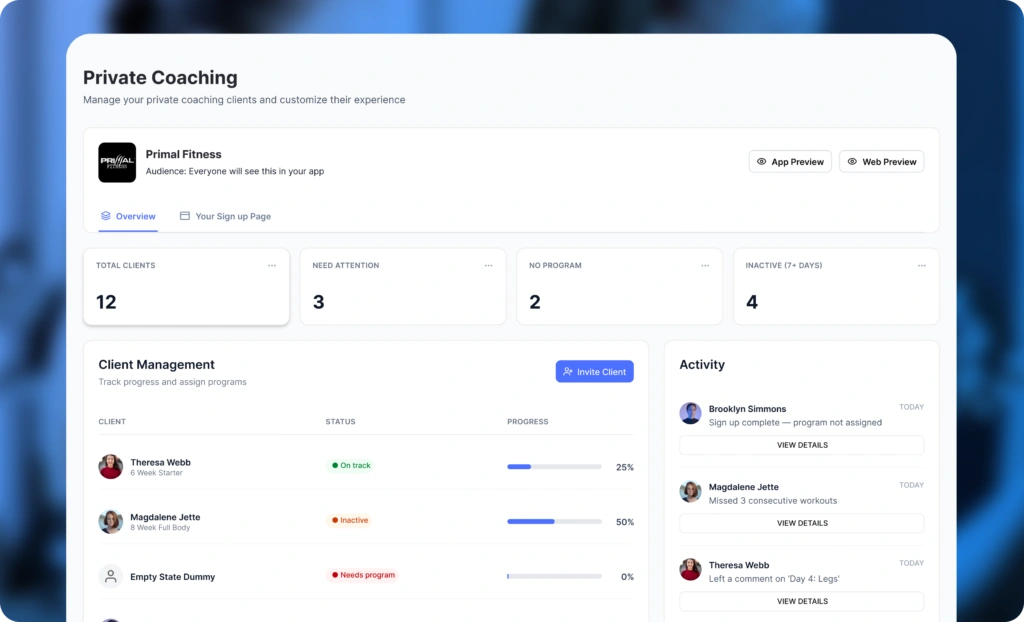Click Empty State Dummy's 0% progress bar
This screenshot has width=1024, height=622.
(x=554, y=576)
